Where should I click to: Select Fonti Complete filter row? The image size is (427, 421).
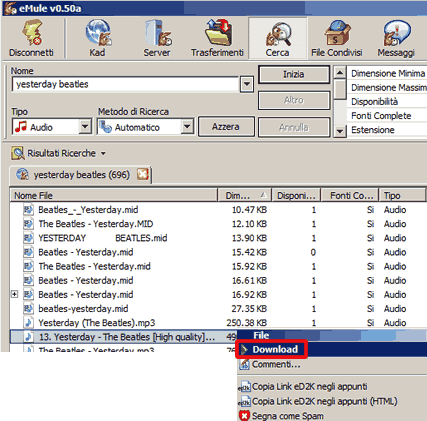tap(387, 116)
